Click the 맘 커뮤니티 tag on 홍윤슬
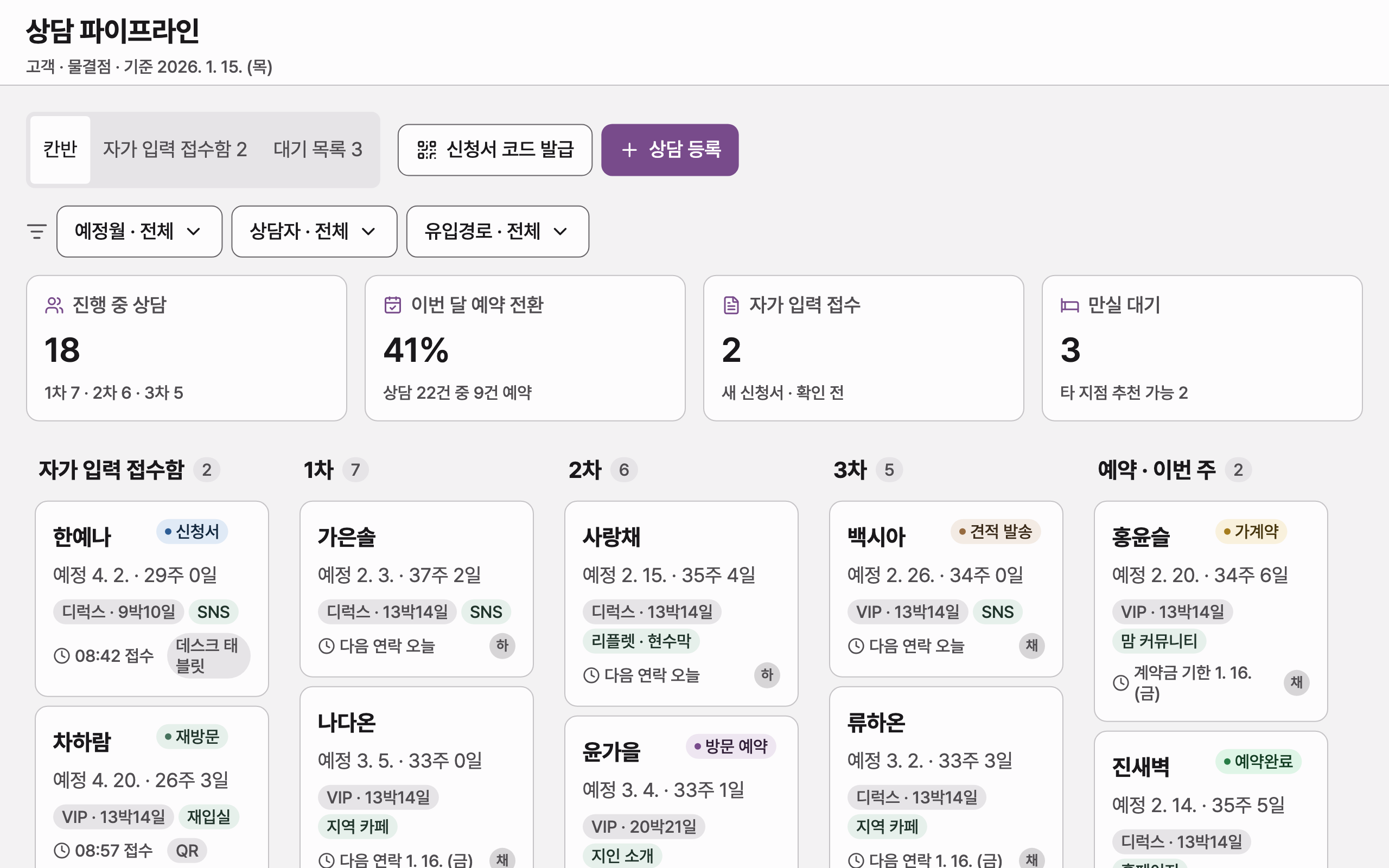1389x868 pixels. coord(1159,641)
